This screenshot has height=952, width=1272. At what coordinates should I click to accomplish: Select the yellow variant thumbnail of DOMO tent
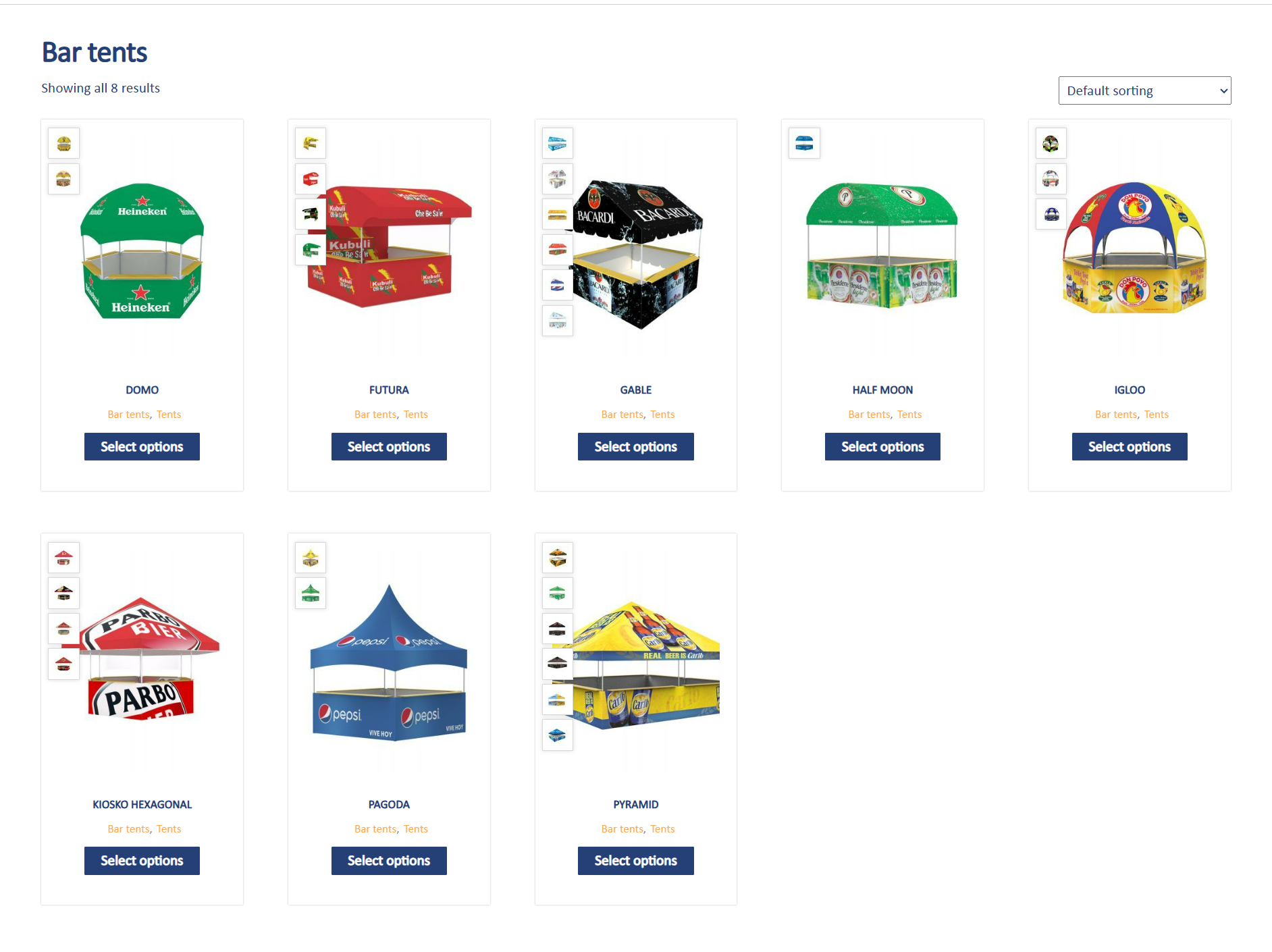click(x=64, y=143)
